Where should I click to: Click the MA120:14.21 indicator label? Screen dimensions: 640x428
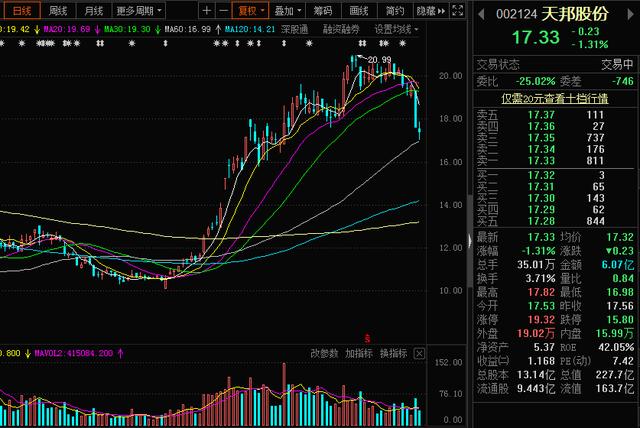click(x=250, y=29)
